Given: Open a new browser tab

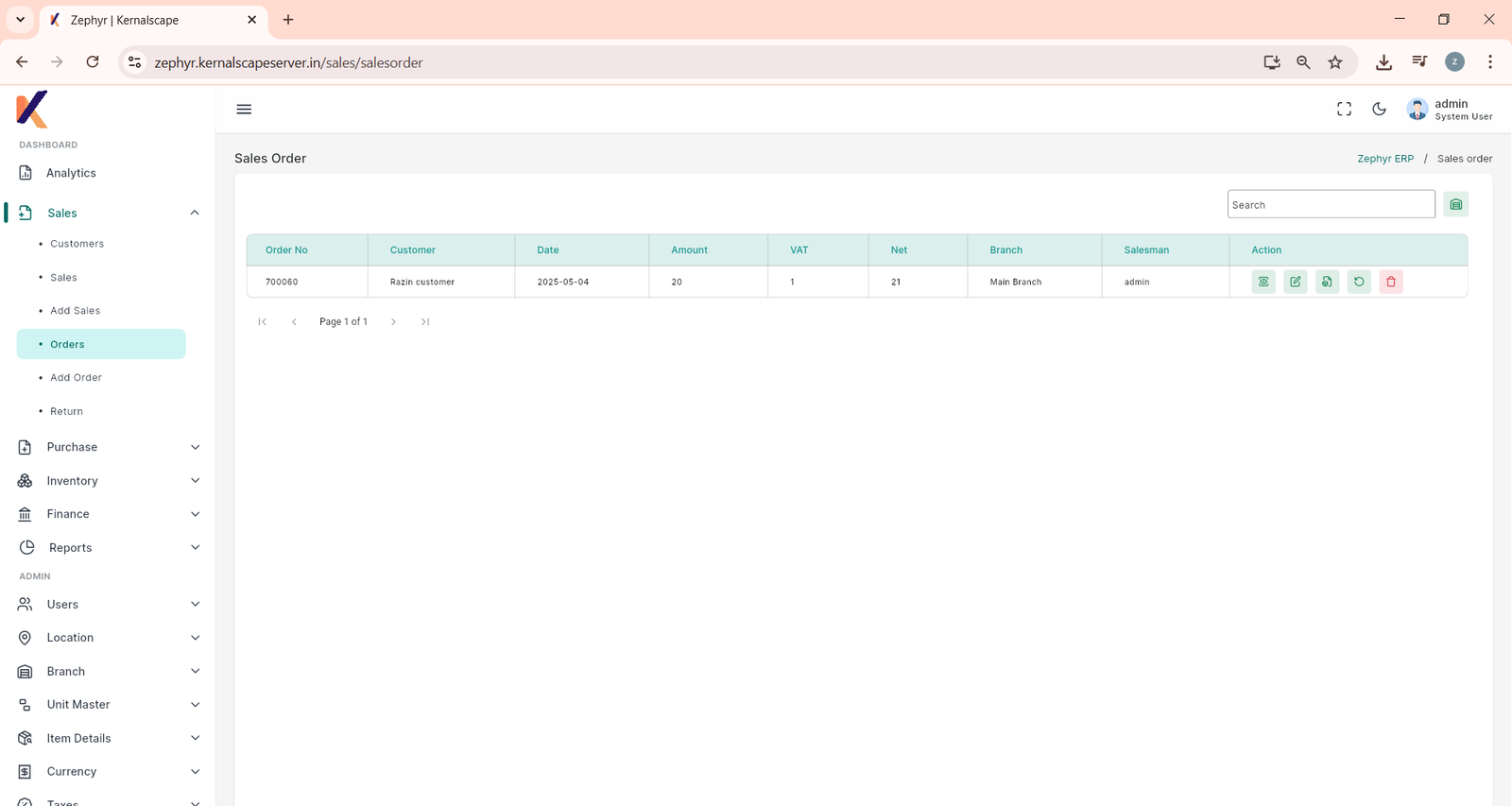Looking at the screenshot, I should pos(288,20).
